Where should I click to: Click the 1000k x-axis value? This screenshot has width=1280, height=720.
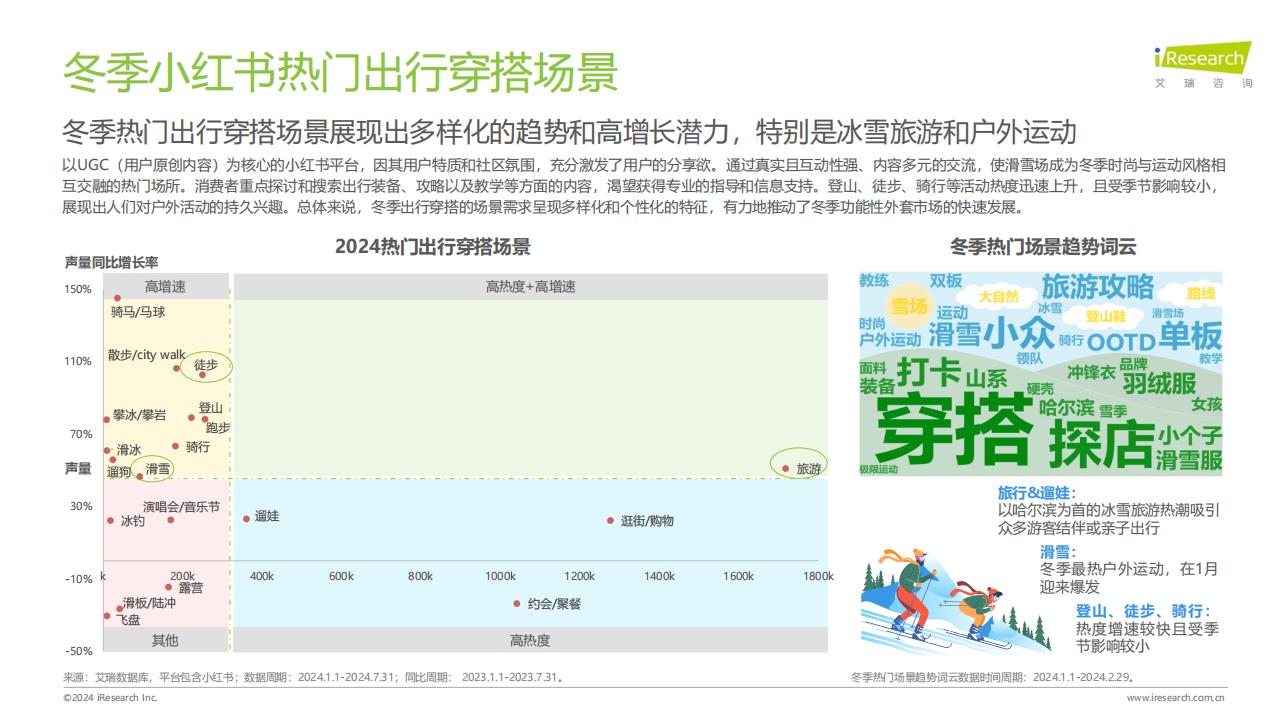click(x=500, y=577)
